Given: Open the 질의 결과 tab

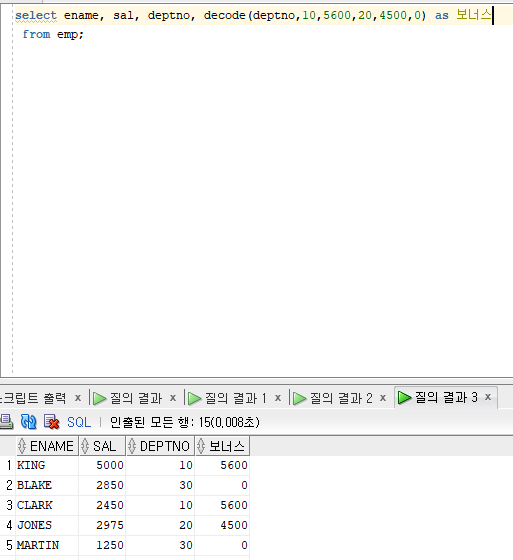Looking at the screenshot, I should pos(128,398).
